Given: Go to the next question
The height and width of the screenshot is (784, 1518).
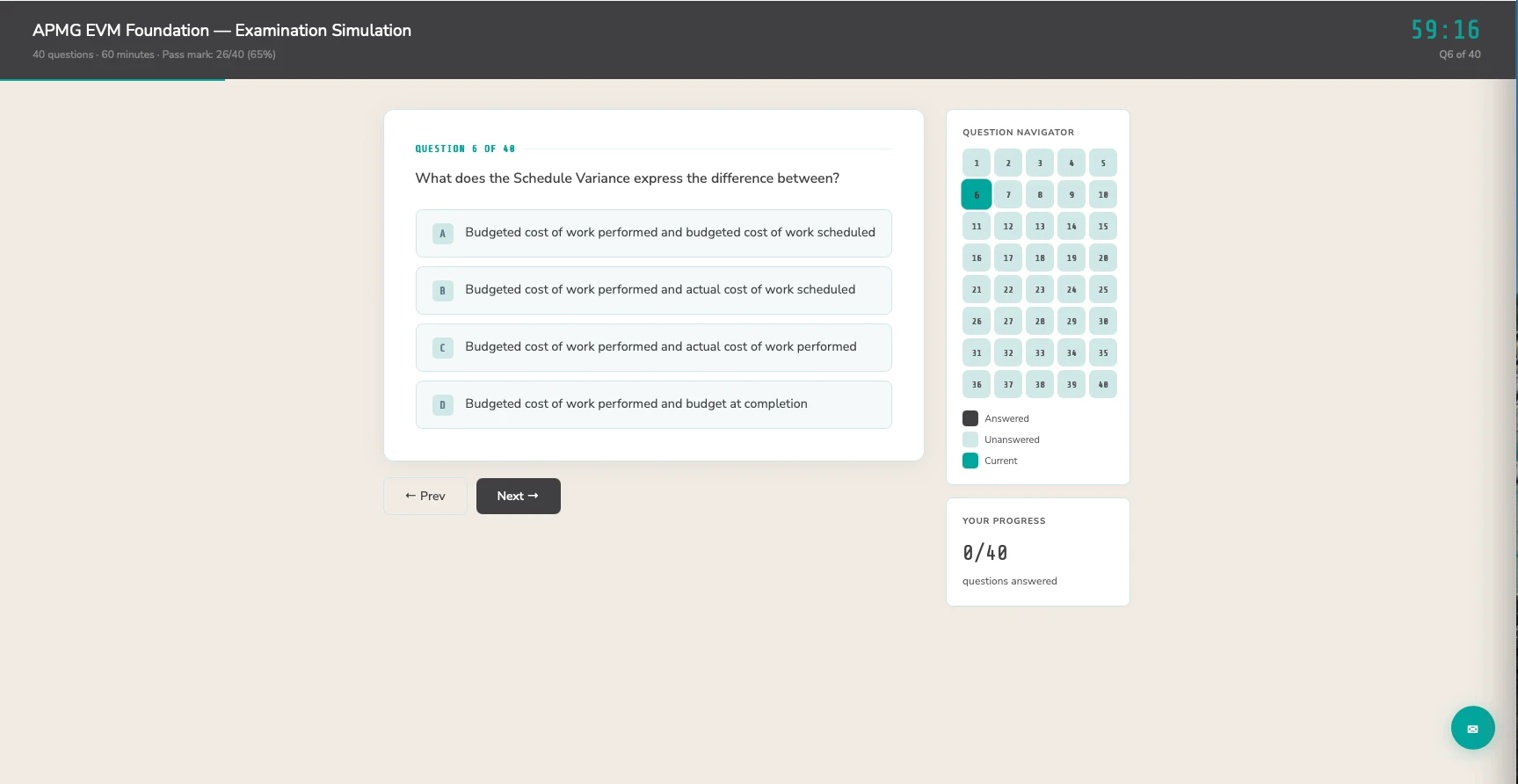Looking at the screenshot, I should (518, 496).
